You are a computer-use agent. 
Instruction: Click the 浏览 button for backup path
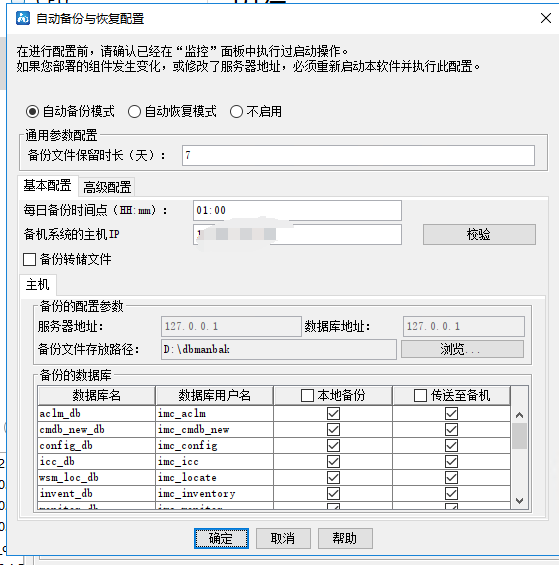coord(462,349)
